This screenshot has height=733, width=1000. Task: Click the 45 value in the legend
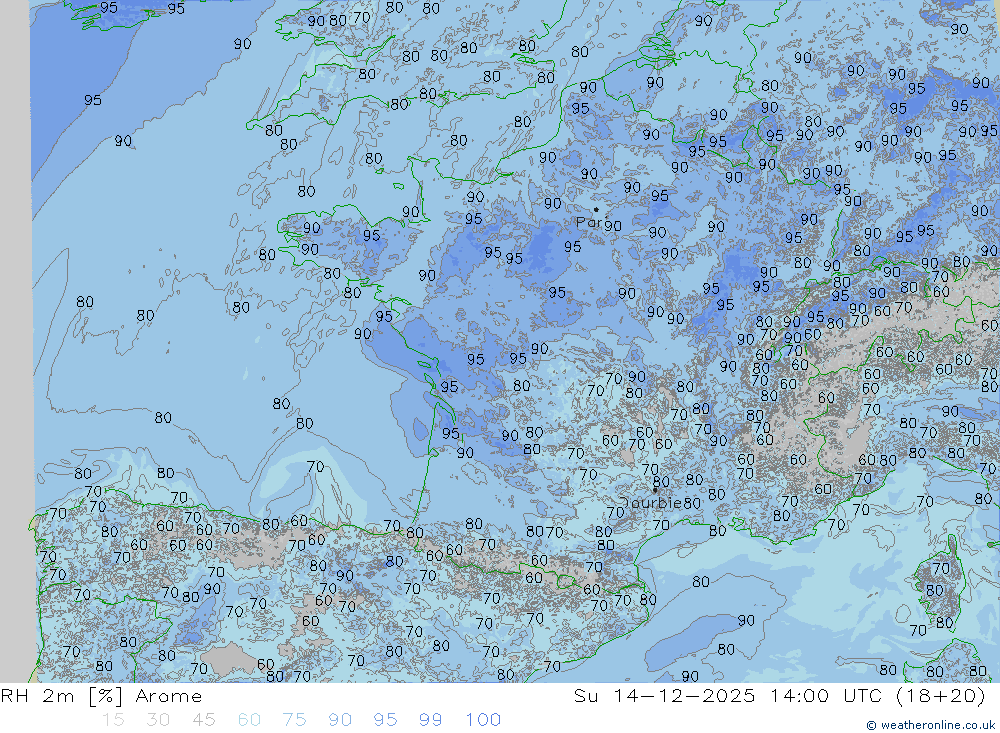point(203,720)
